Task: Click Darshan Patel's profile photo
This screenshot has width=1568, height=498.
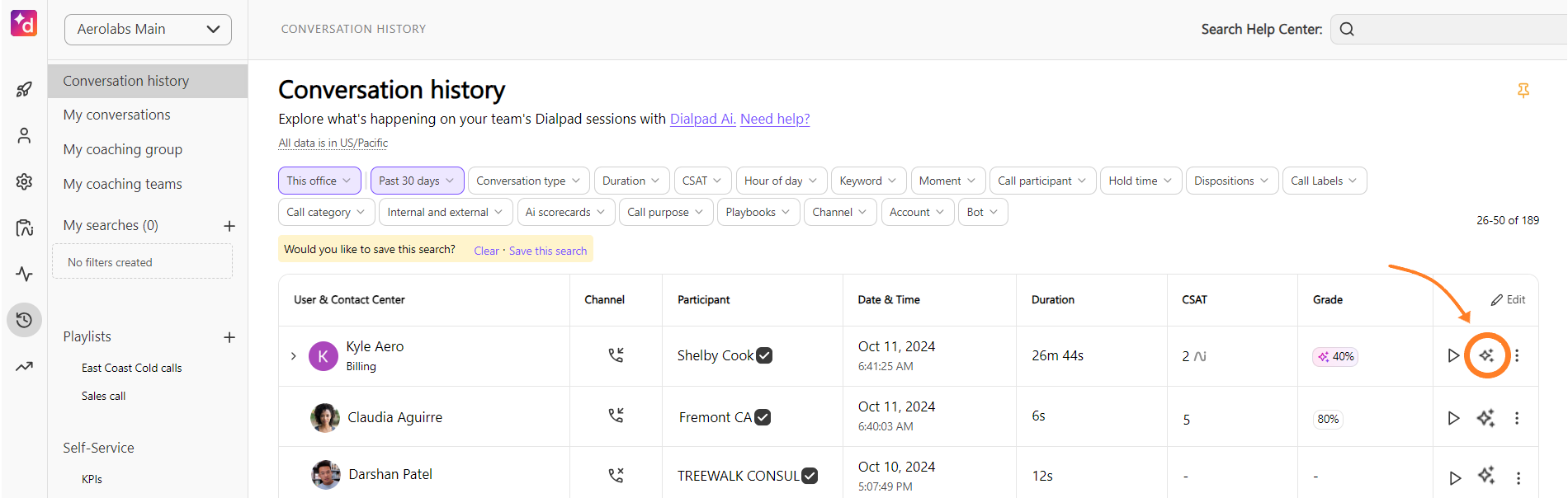Action: click(x=326, y=475)
